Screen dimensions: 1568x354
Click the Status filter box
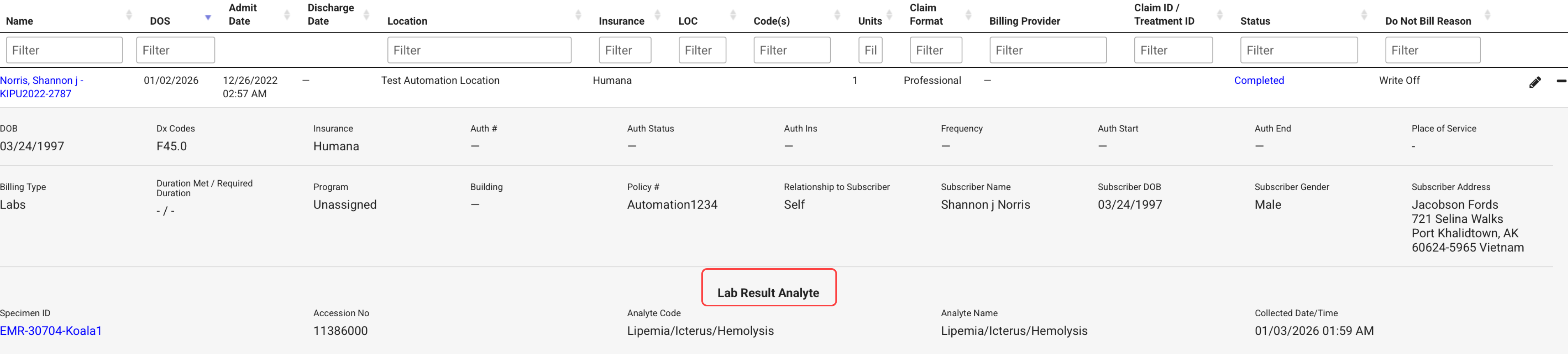coord(1298,50)
